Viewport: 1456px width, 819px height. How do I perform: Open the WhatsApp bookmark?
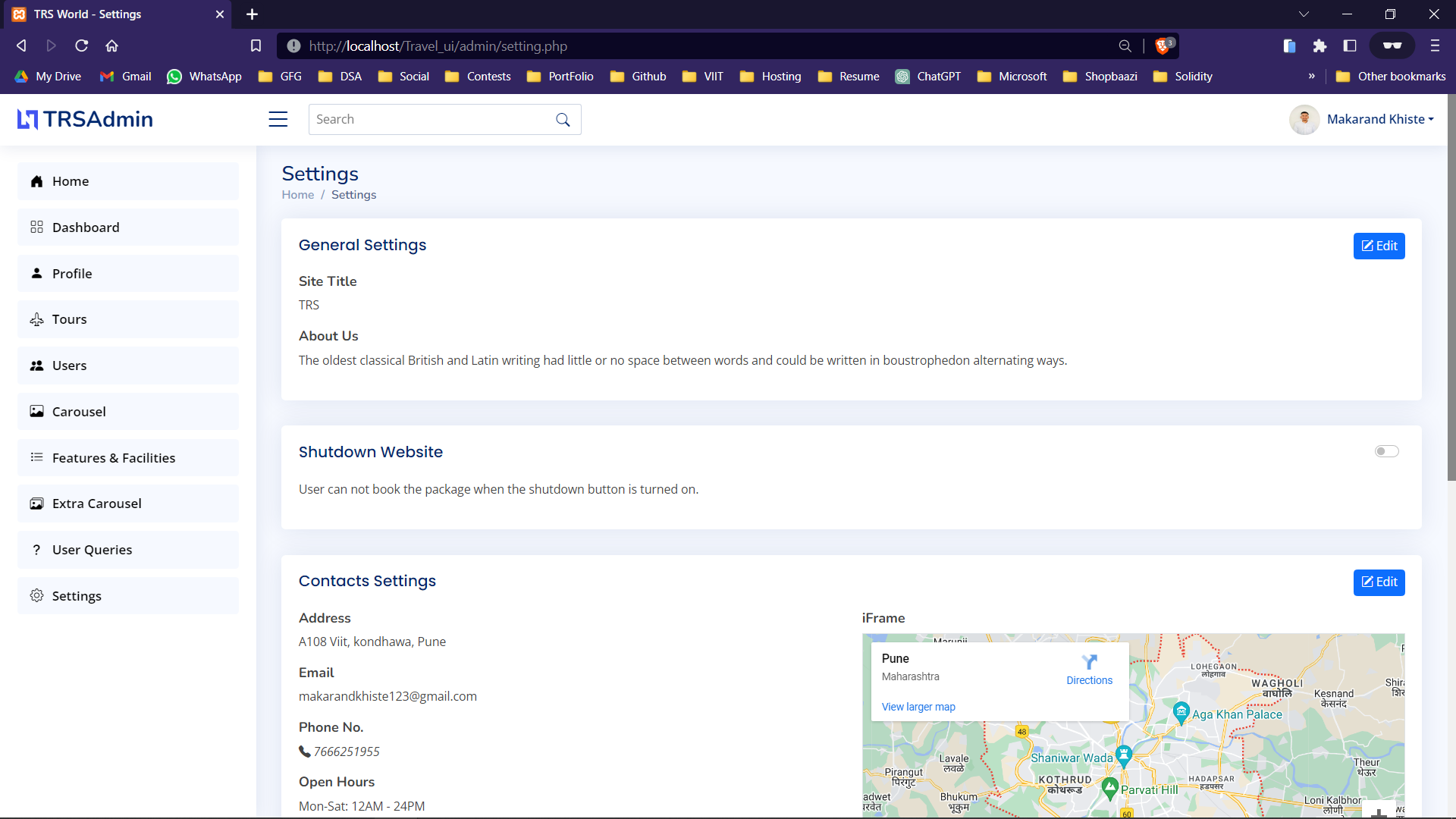pyautogui.click(x=205, y=77)
